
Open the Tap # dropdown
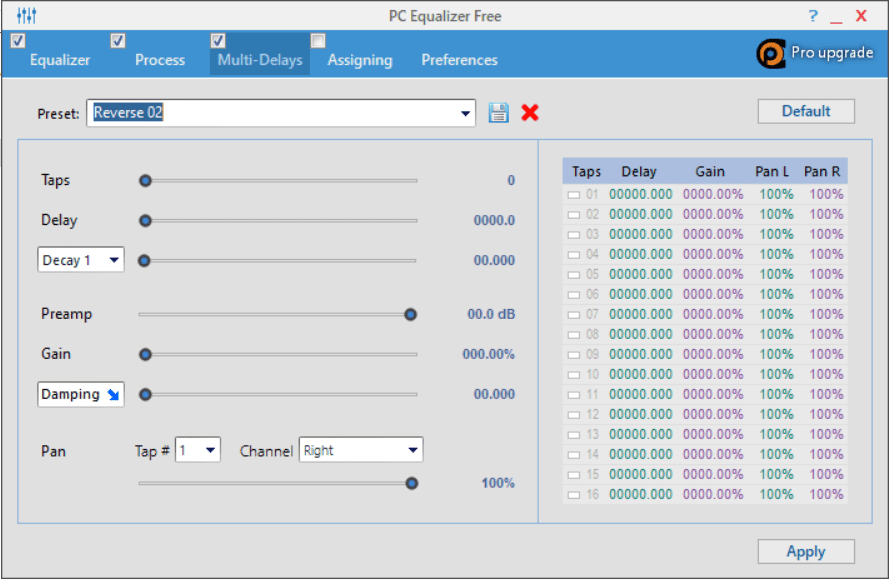[197, 450]
